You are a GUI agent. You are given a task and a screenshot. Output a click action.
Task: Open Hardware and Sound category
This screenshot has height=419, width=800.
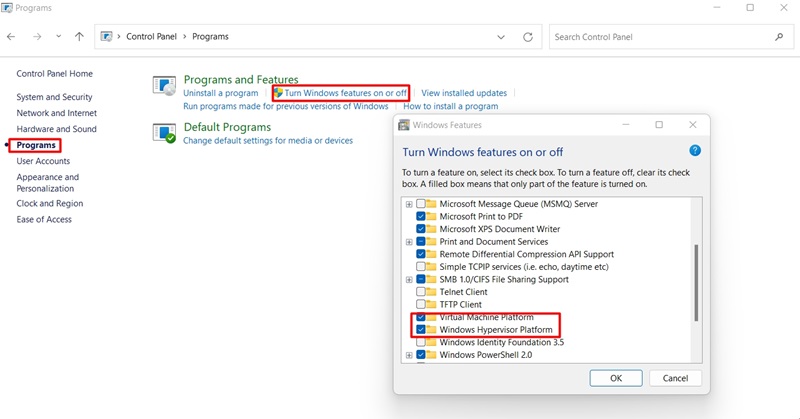pos(56,129)
